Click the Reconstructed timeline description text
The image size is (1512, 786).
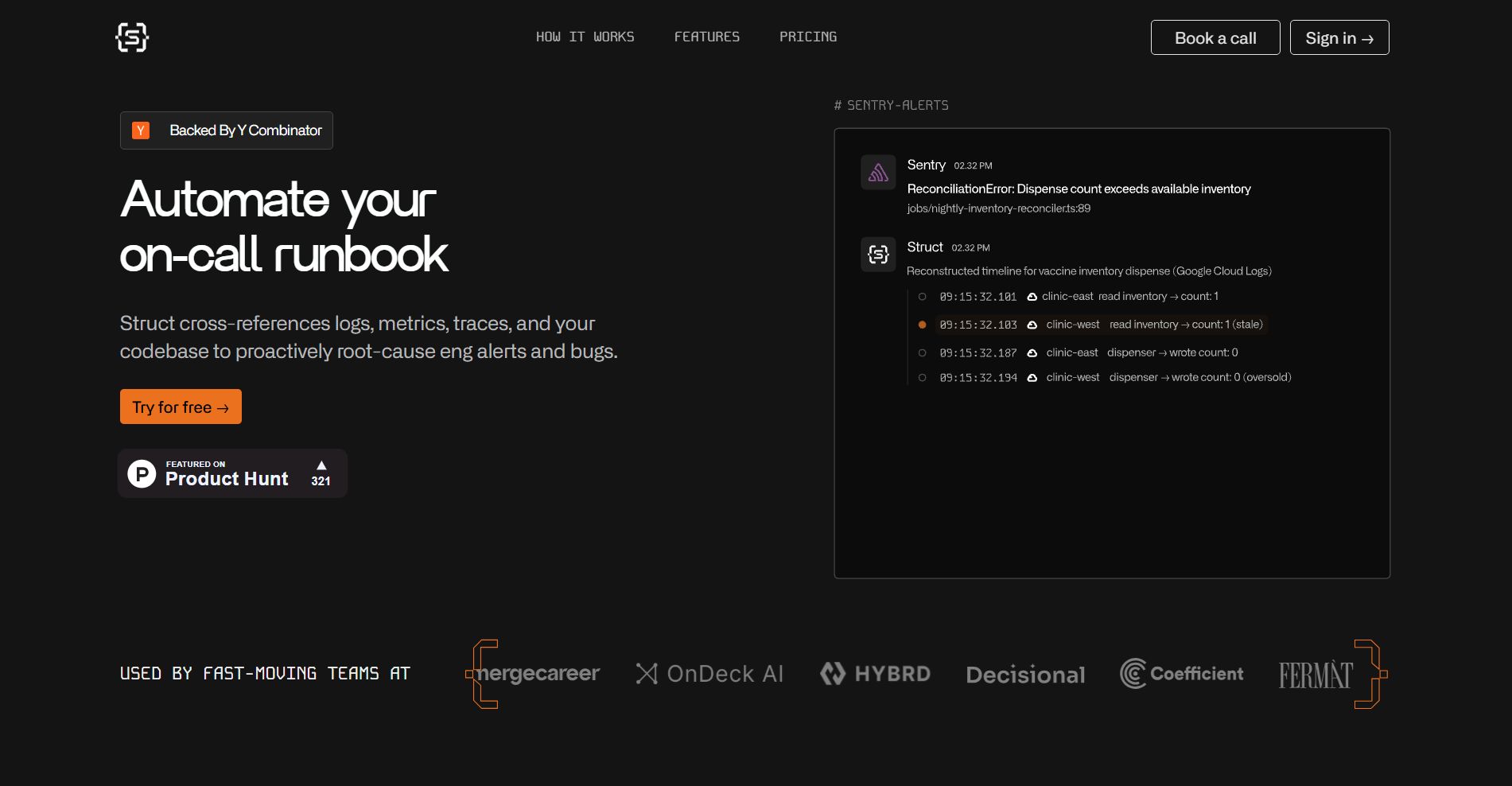pos(1089,271)
